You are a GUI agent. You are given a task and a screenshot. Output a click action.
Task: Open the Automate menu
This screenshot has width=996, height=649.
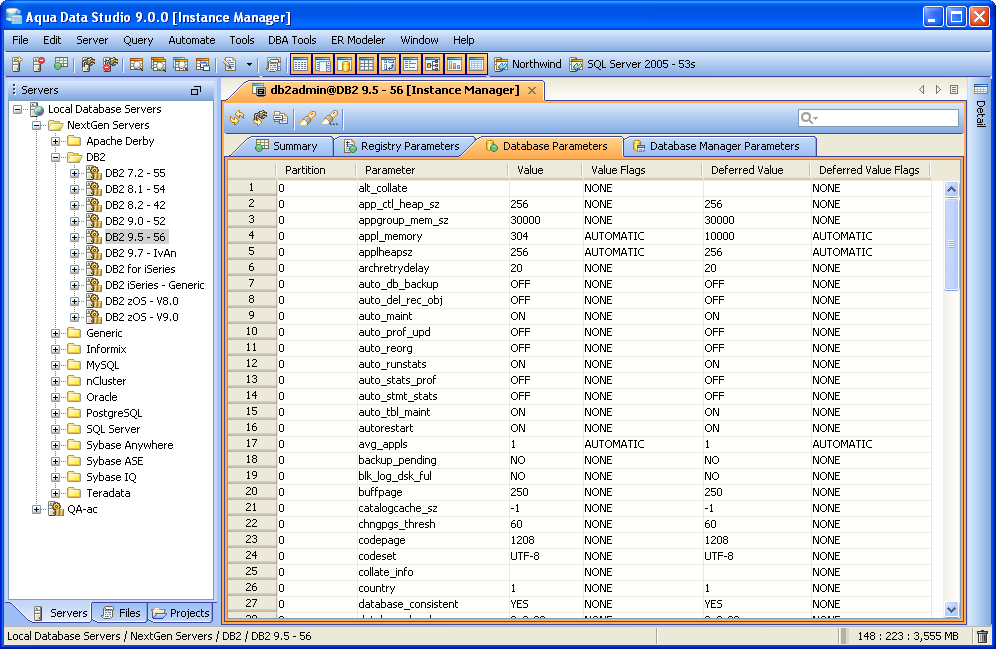pyautogui.click(x=192, y=40)
